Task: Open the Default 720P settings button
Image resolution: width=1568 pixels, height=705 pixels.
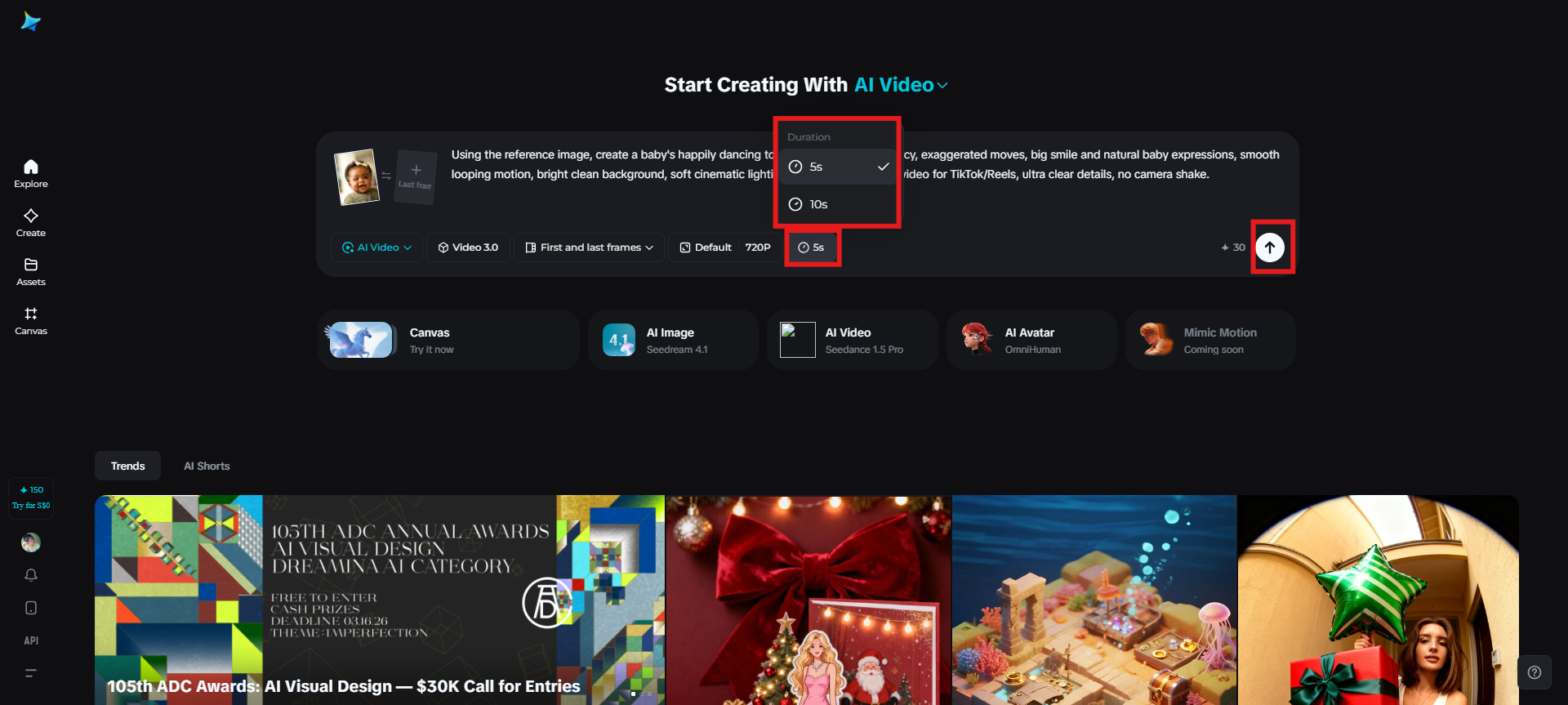Action: (725, 248)
